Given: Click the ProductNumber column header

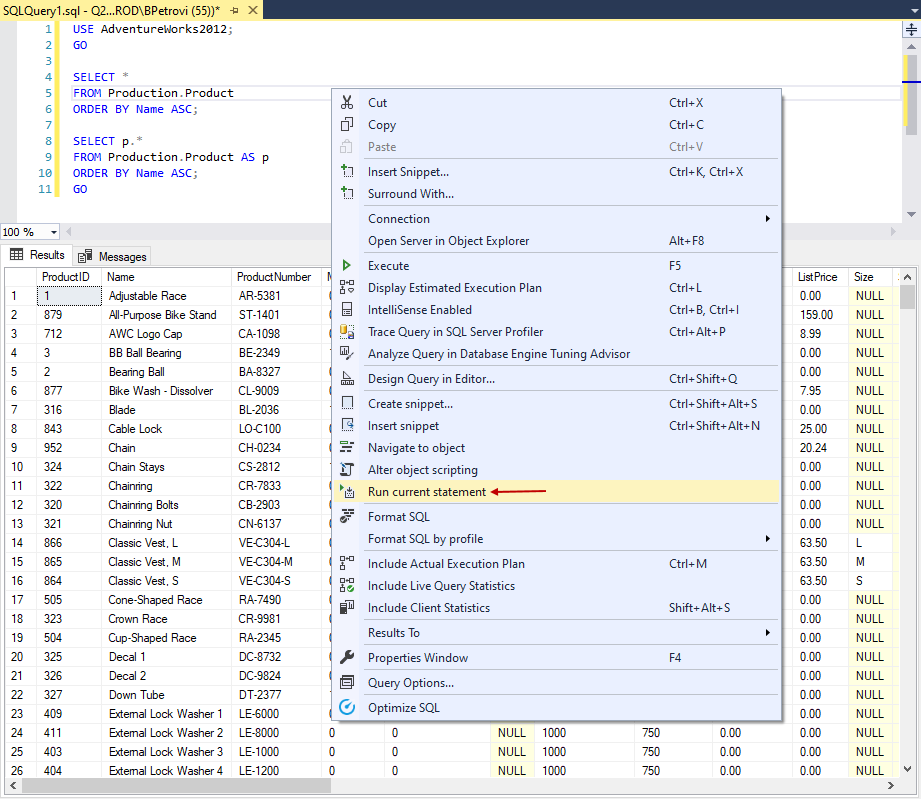Looking at the screenshot, I should pyautogui.click(x=276, y=277).
